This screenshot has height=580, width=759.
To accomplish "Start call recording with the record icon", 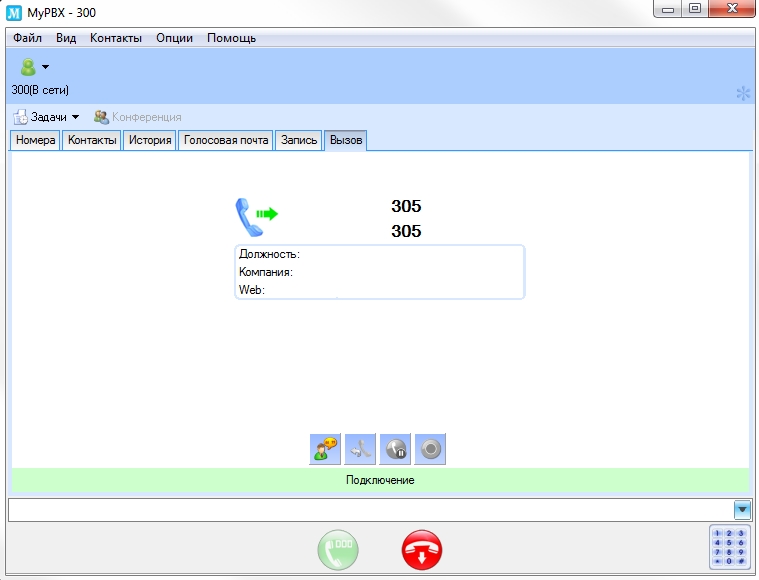I will (430, 450).
